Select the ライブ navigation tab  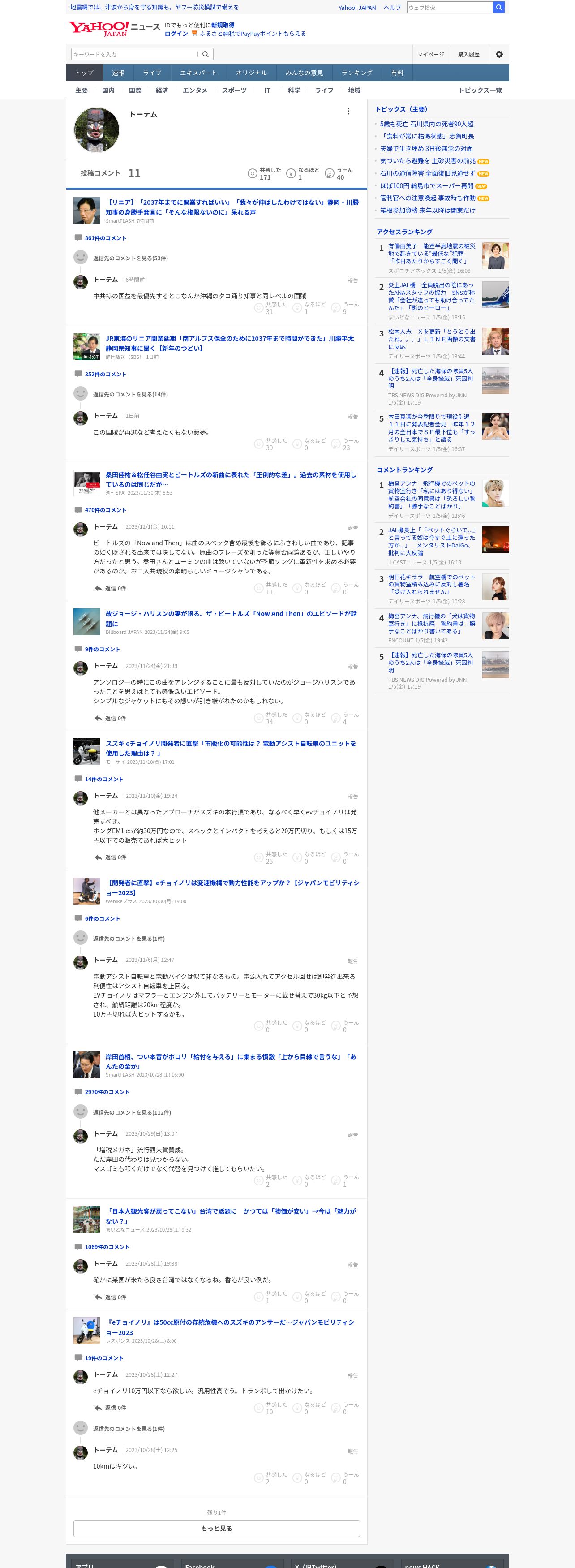point(152,73)
